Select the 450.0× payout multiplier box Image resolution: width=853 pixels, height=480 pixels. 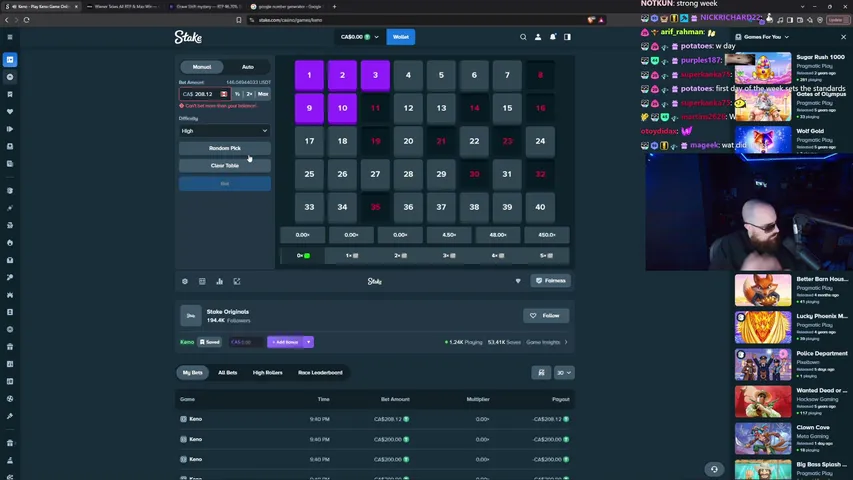point(547,235)
